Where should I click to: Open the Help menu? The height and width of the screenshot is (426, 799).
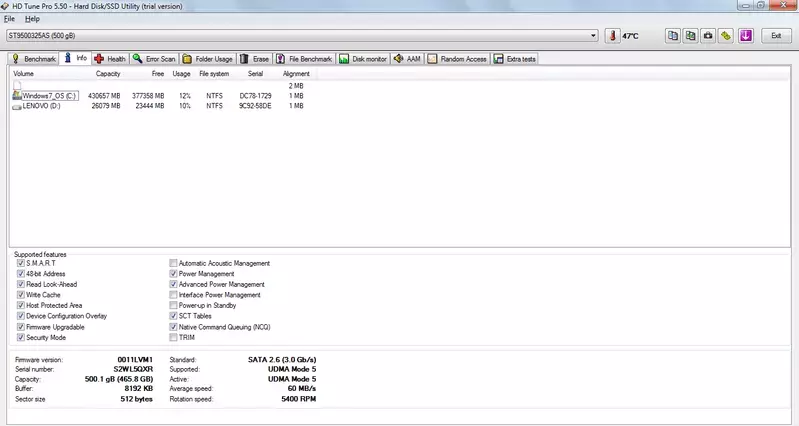pos(32,19)
